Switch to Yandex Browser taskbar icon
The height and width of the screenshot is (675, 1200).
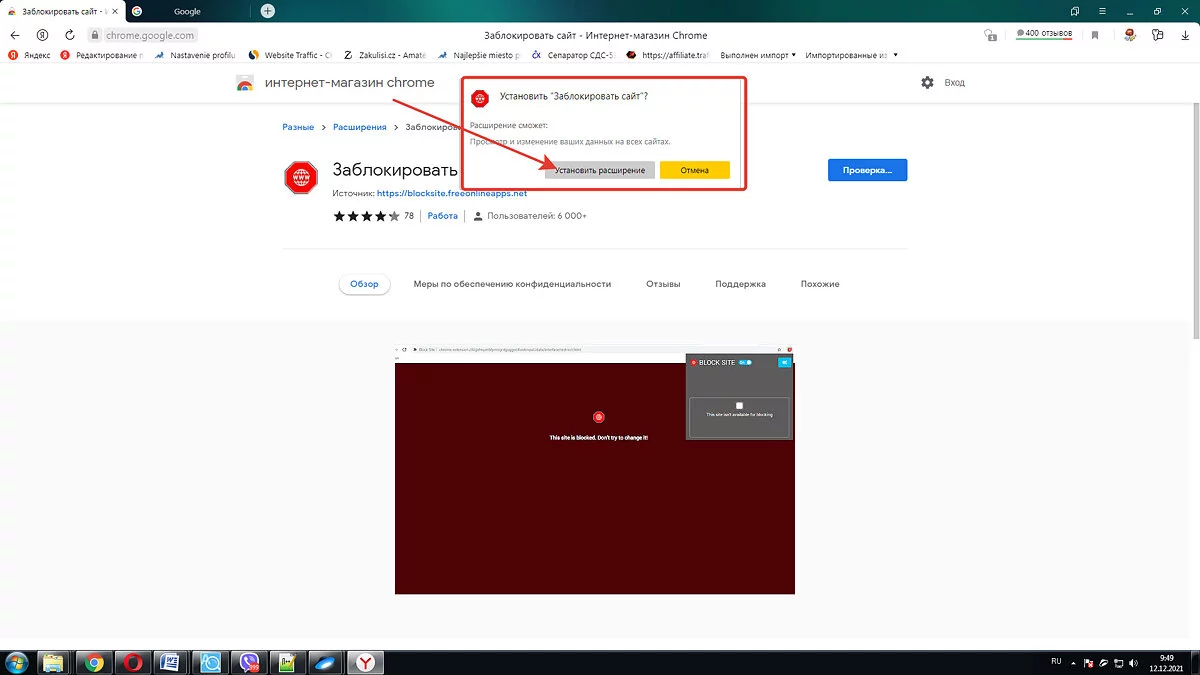(367, 662)
